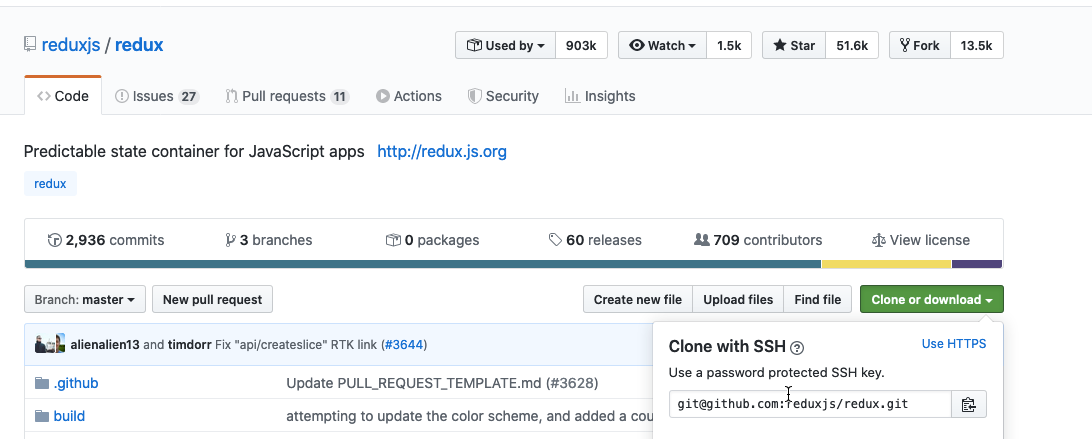Toggle the Clone or download dropdown
The width and height of the screenshot is (1092, 439).
tap(932, 300)
